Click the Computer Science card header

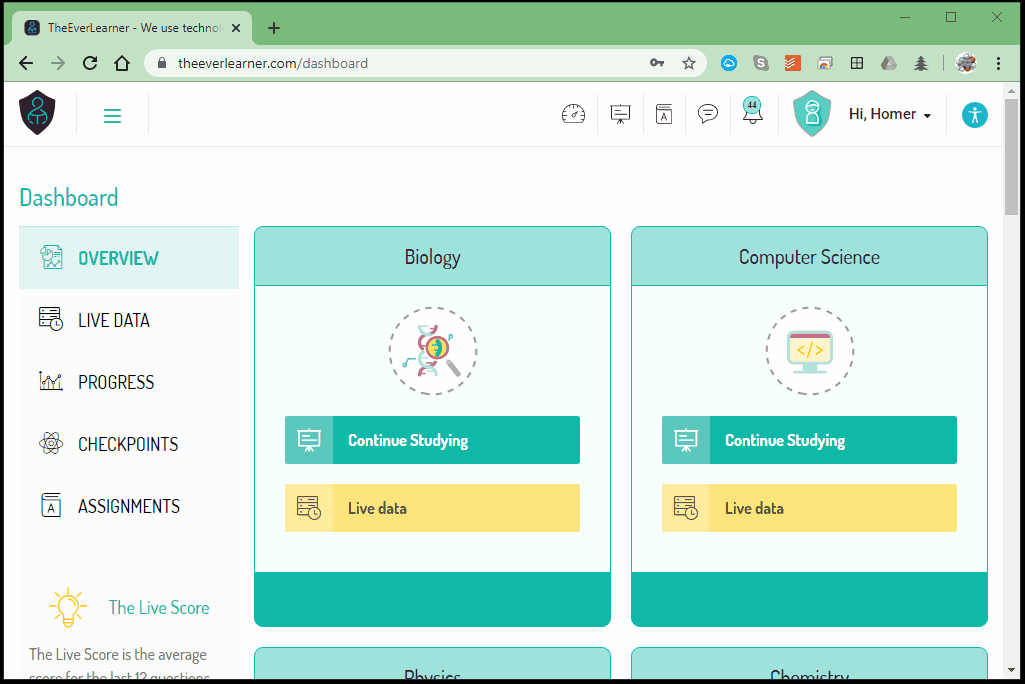809,256
